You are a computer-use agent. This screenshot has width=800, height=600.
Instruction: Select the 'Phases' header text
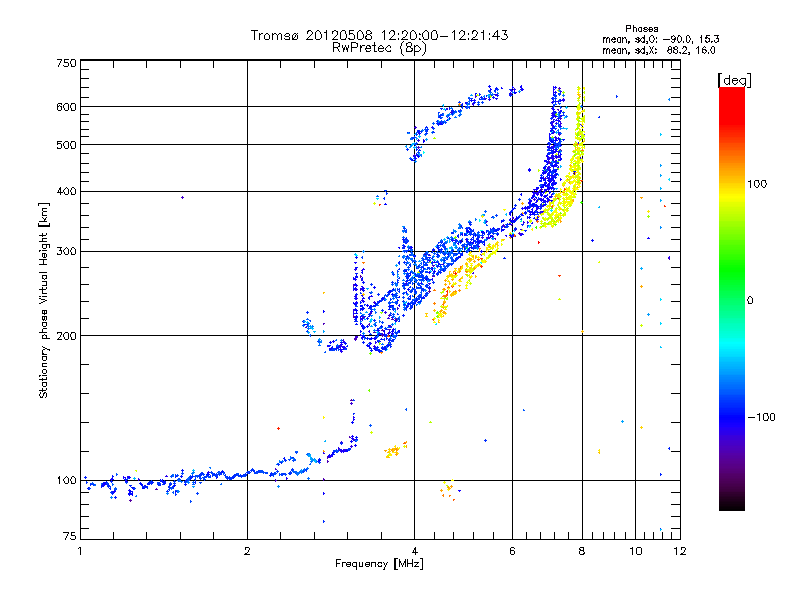coord(642,29)
